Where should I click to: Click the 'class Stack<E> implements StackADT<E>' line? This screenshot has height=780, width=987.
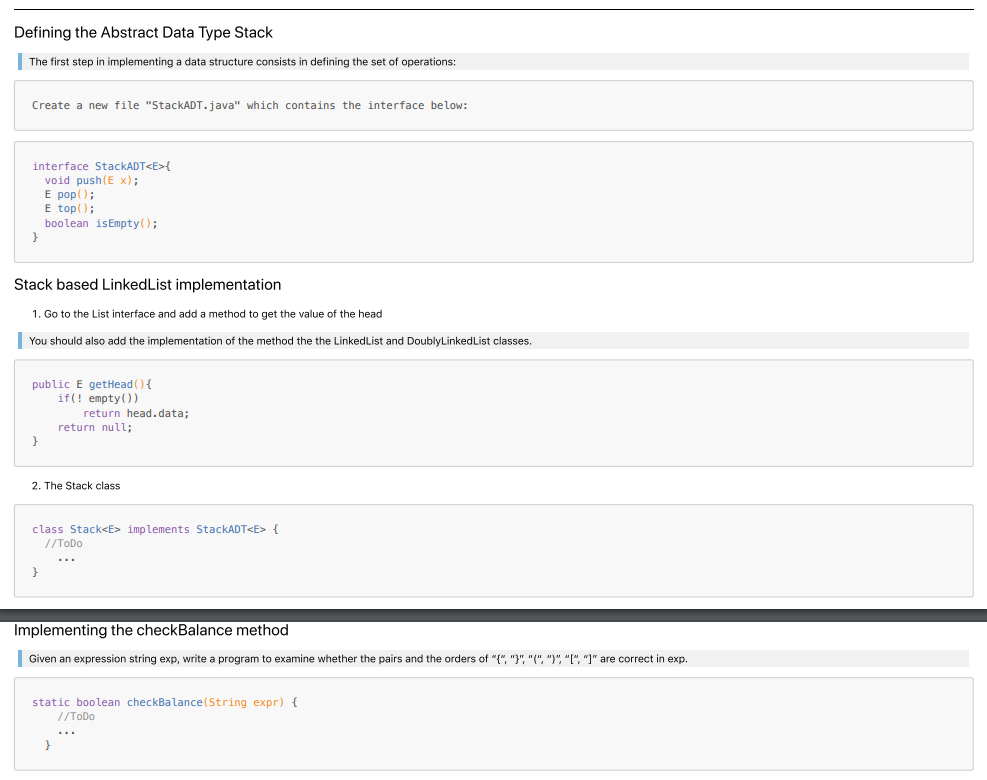coord(155,529)
